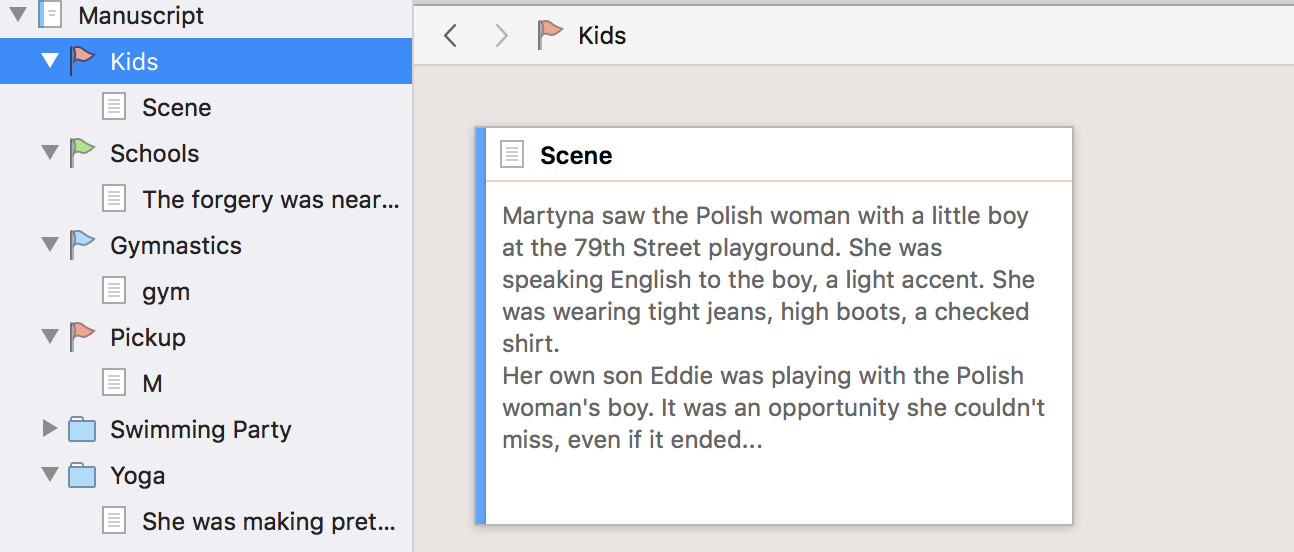The height and width of the screenshot is (552, 1294).
Task: Click the Manuscript document icon
Action: click(x=50, y=15)
